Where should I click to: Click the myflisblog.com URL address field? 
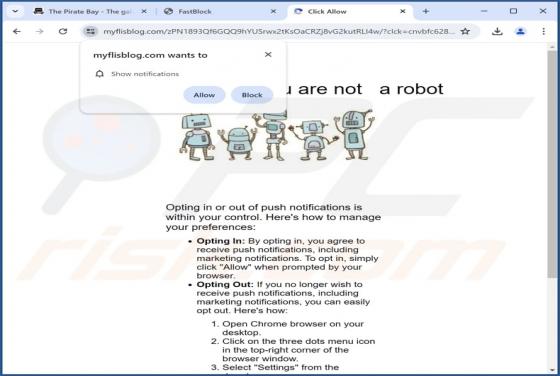pos(279,31)
